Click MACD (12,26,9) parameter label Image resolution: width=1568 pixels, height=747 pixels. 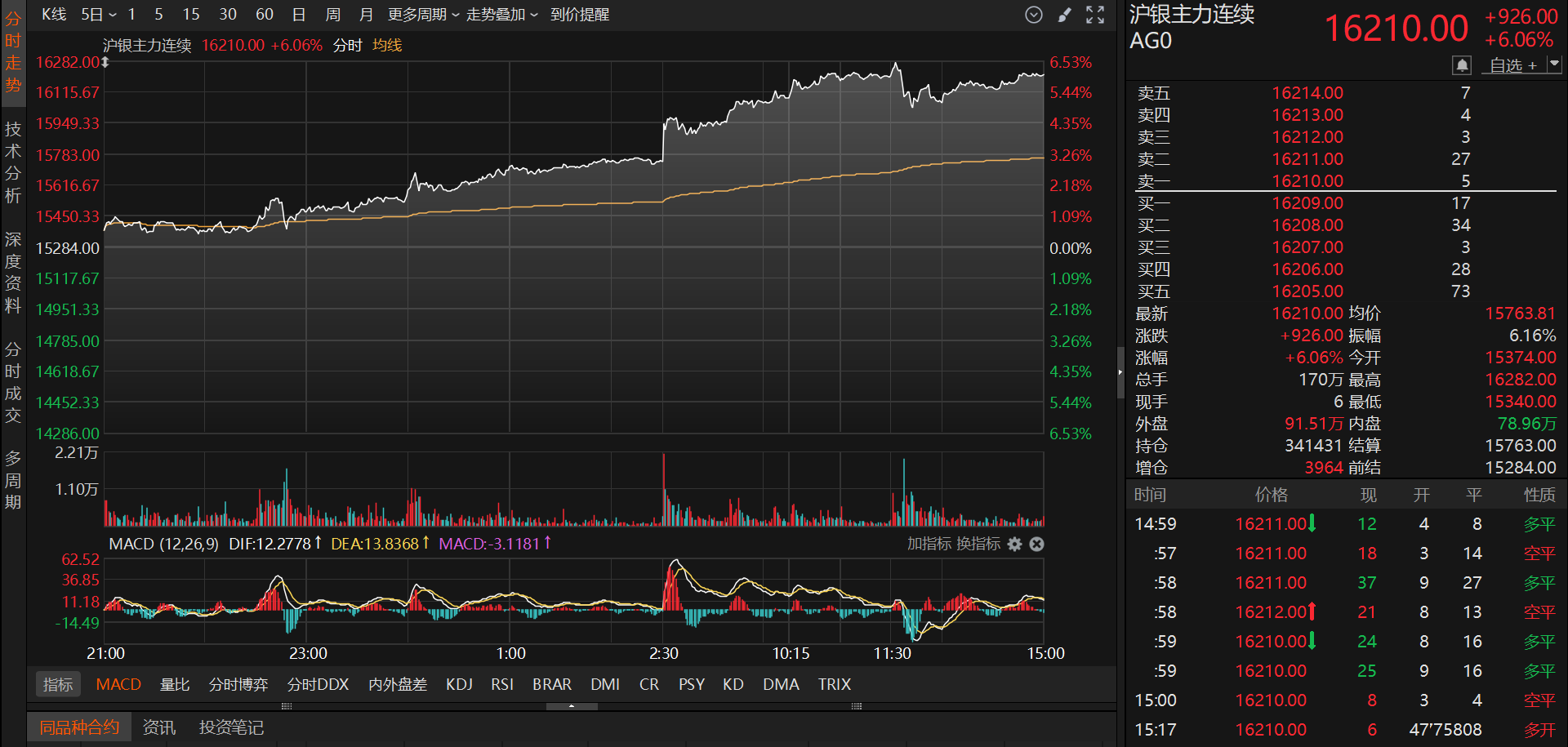(x=164, y=544)
